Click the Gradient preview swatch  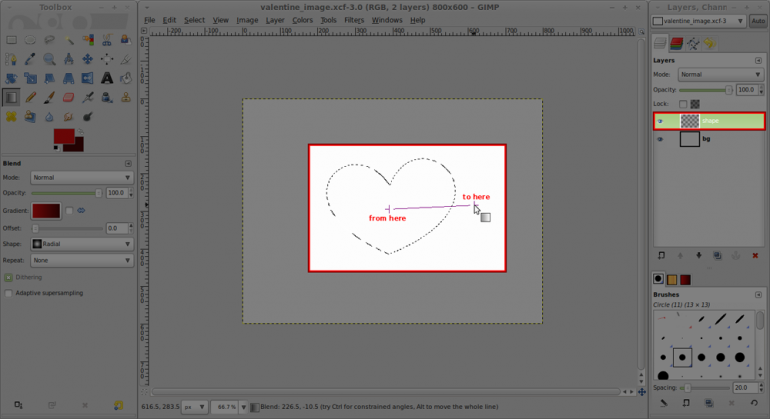(x=46, y=211)
